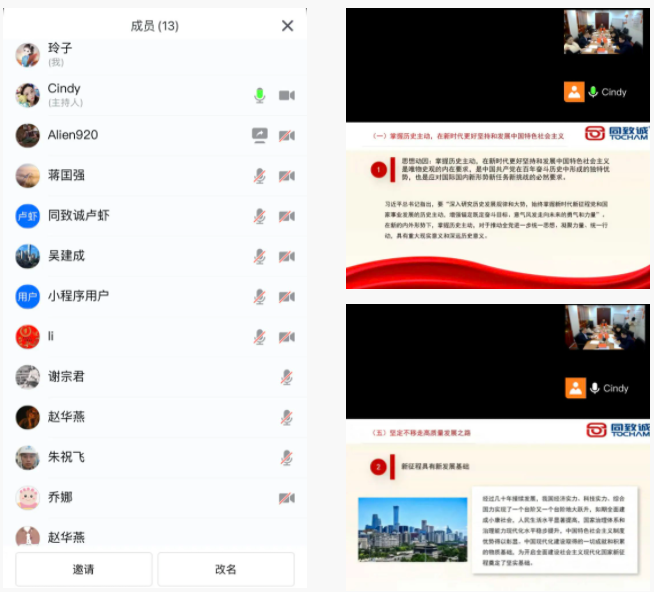Screen dimensions: 654x592
Task: Toggle microphone for 小程序用户
Action: point(259,296)
